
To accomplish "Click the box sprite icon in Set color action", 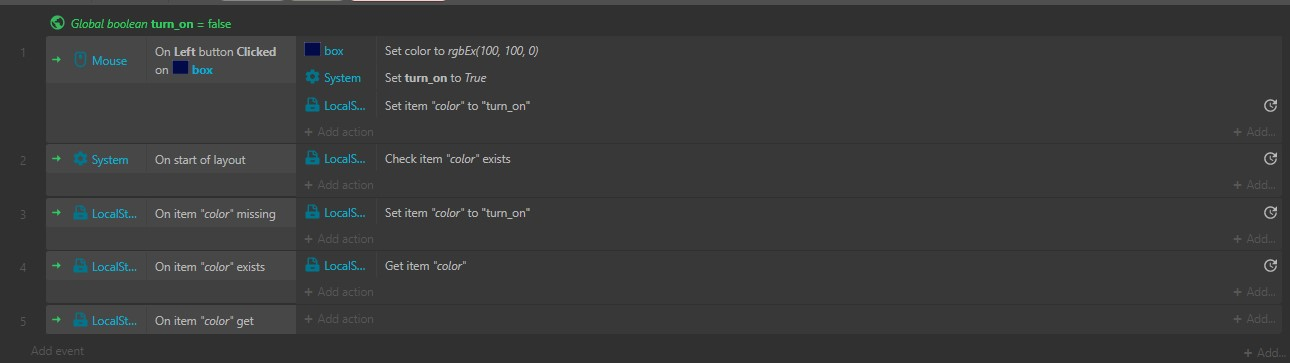I will pyautogui.click(x=312, y=50).
